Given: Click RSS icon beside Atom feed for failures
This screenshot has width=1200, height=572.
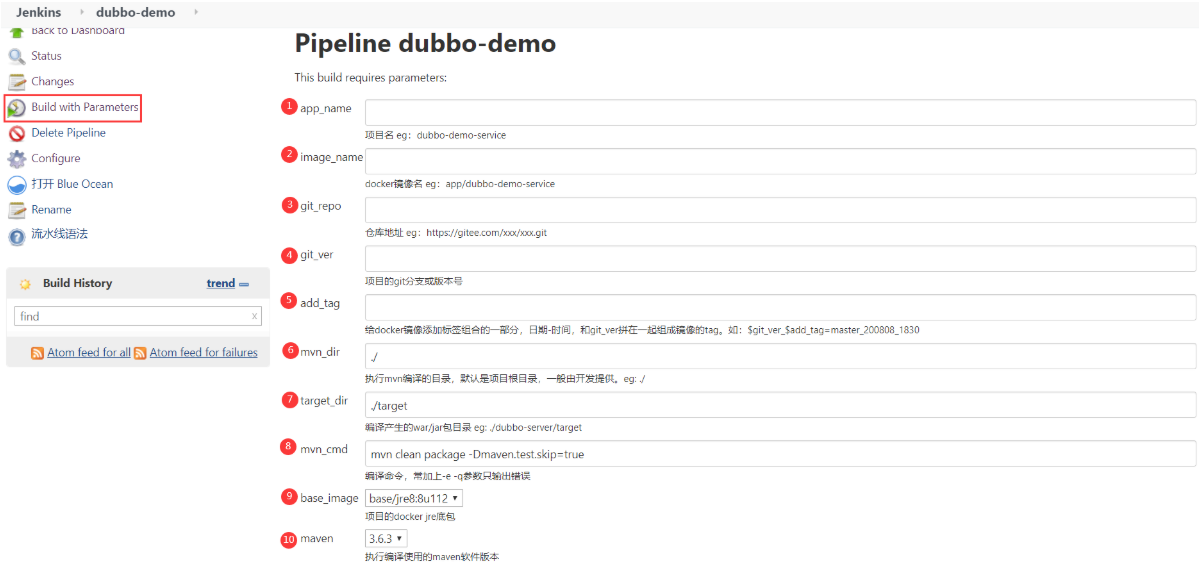Looking at the screenshot, I should tap(140, 353).
